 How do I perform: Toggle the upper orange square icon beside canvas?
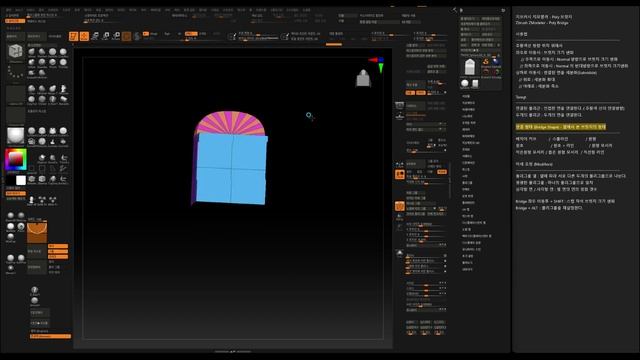tap(400, 174)
